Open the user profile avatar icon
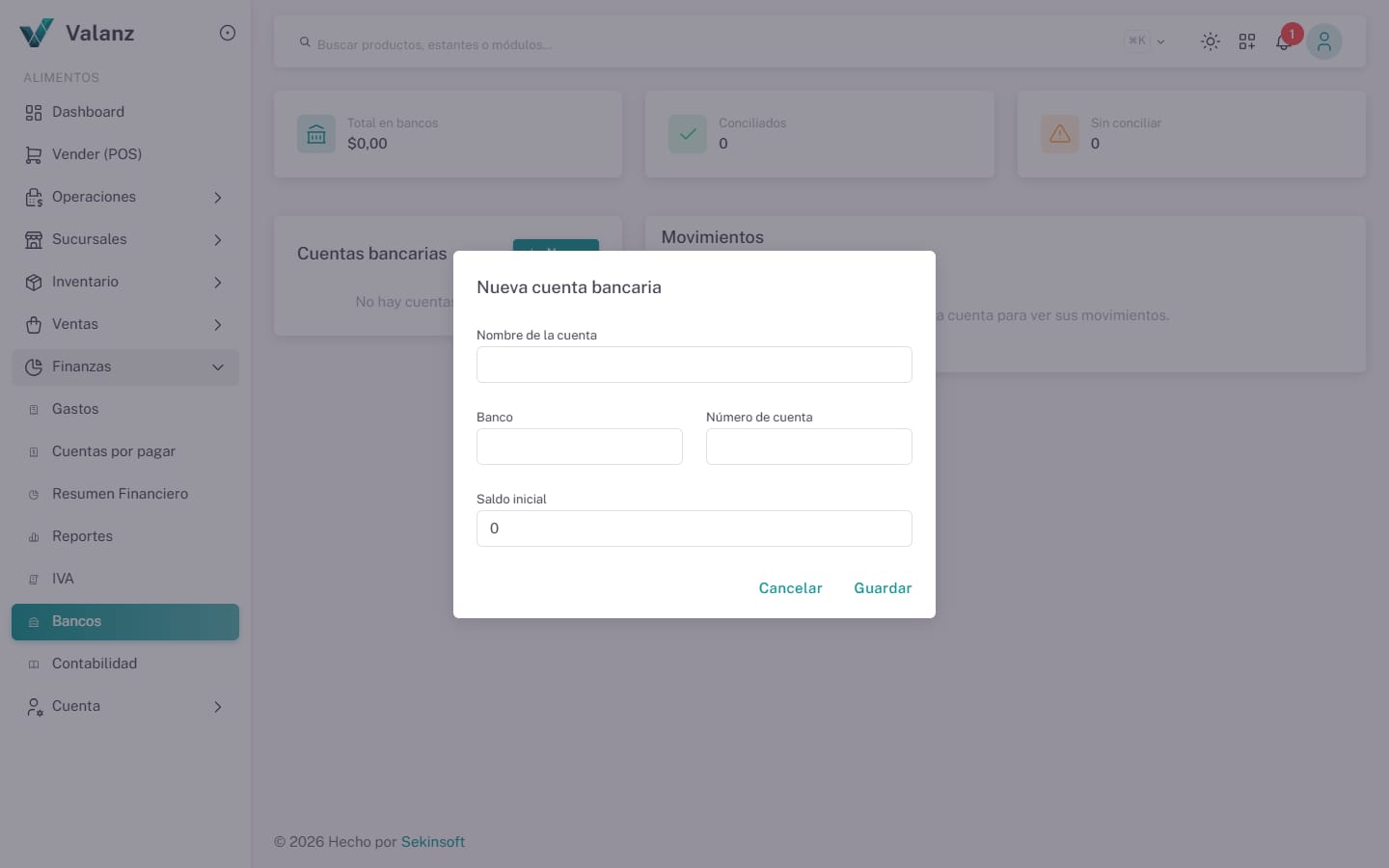 pyautogui.click(x=1324, y=41)
